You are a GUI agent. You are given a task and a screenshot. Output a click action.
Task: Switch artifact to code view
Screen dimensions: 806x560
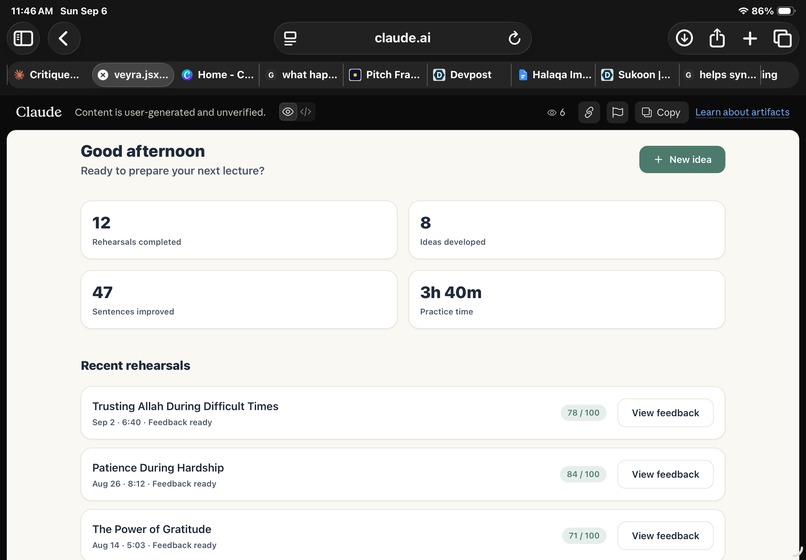306,112
